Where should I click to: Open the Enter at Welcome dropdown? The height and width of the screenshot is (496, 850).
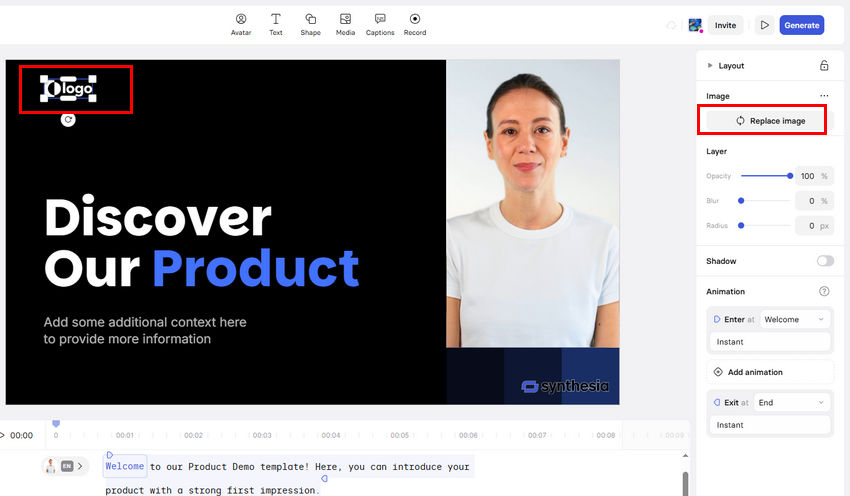click(795, 319)
